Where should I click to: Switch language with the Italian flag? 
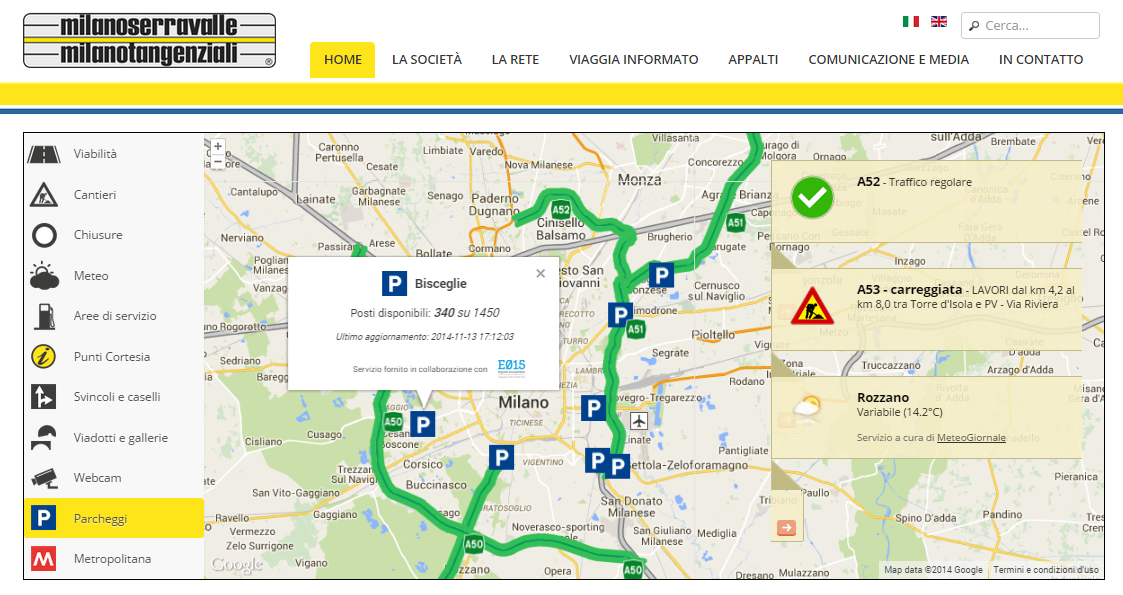coord(910,21)
